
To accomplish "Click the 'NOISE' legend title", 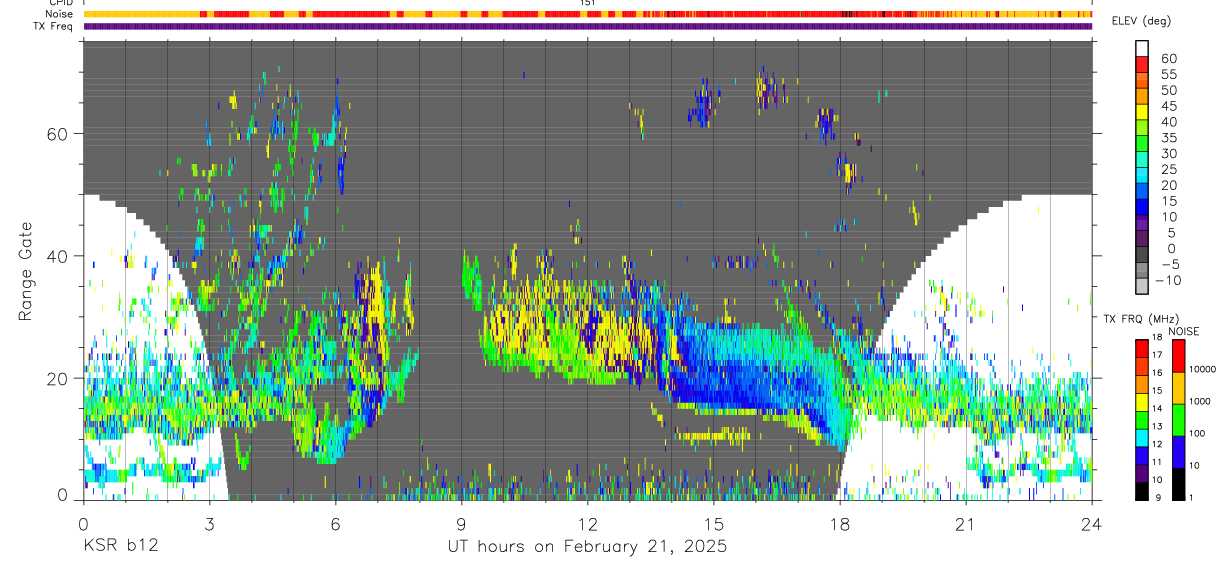I will (1186, 331).
